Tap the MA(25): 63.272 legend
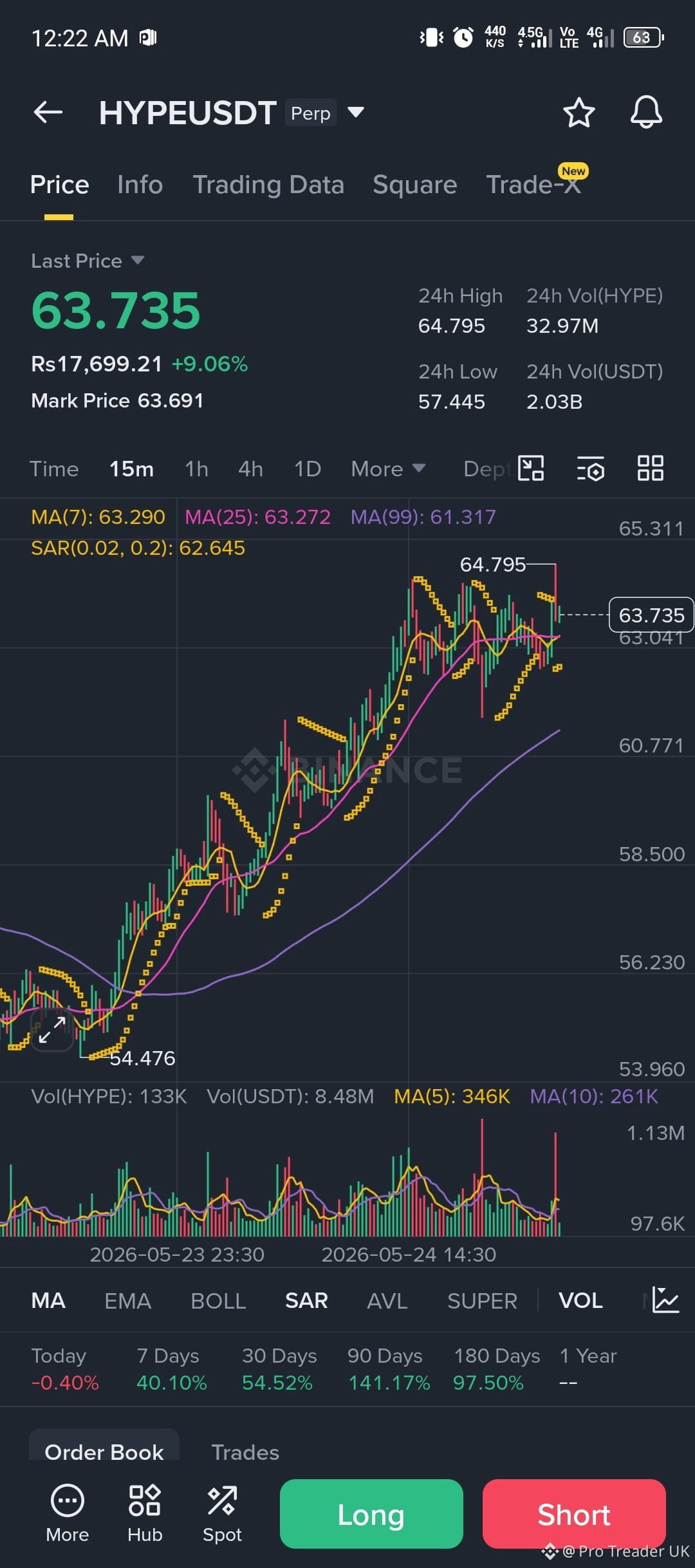The width and height of the screenshot is (695, 1568). [257, 517]
